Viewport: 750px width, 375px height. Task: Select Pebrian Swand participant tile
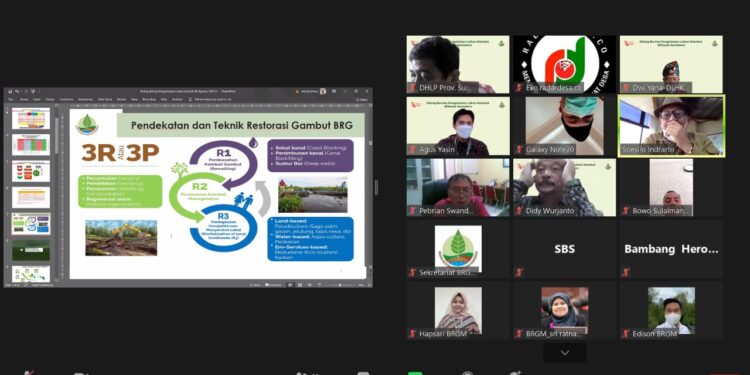(458, 188)
